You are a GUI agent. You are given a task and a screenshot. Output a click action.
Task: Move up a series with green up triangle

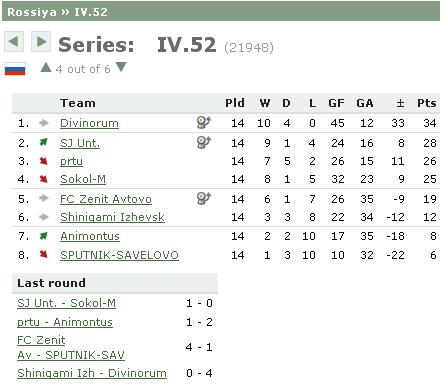[46, 68]
